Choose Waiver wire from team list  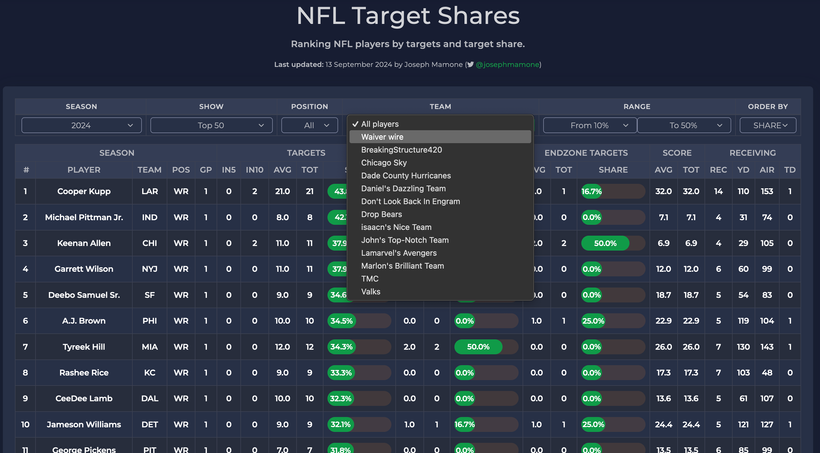(x=440, y=137)
